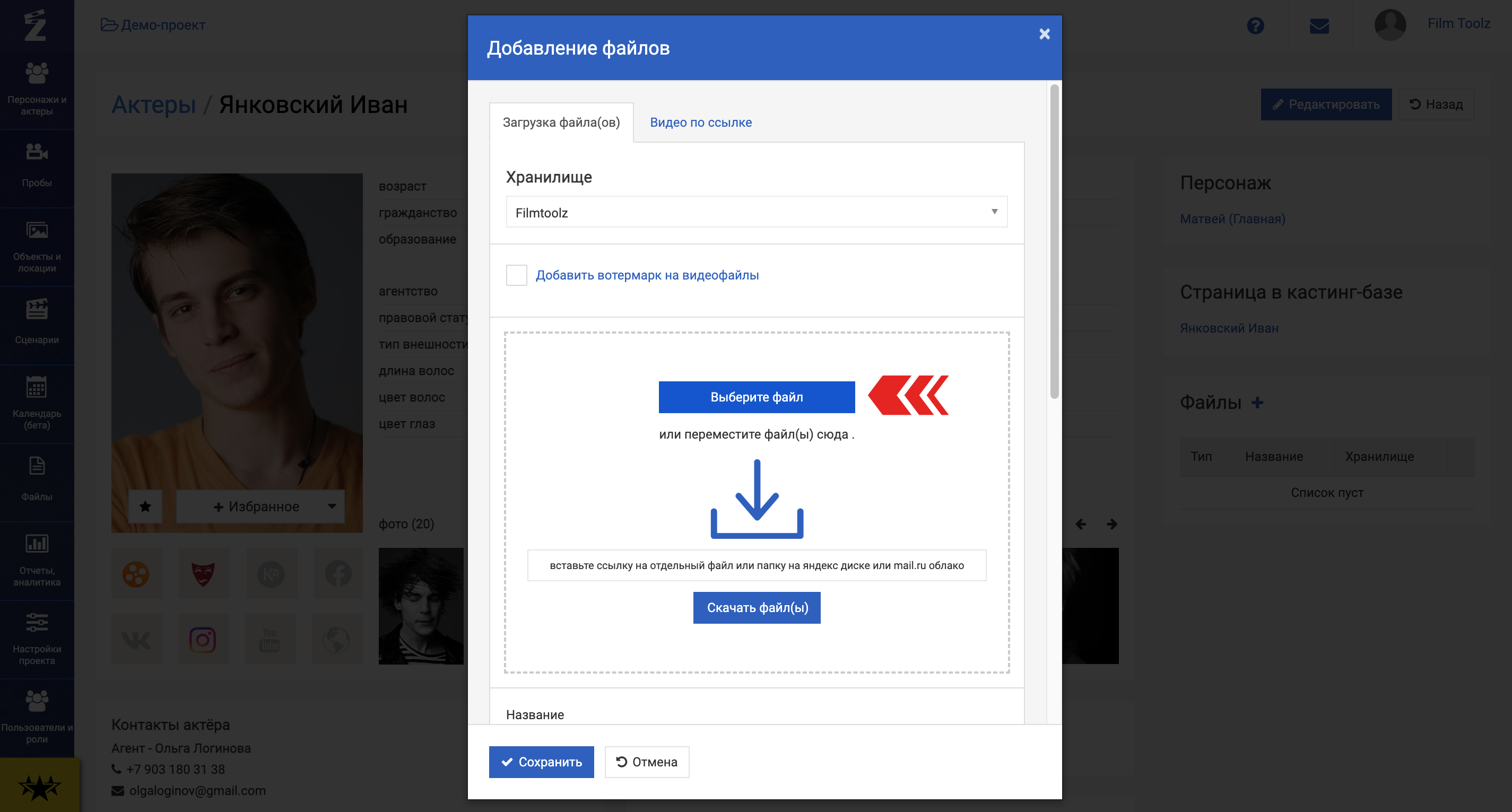The height and width of the screenshot is (812, 1512).
Task: Click the Хранилище column header
Action: (x=1379, y=457)
